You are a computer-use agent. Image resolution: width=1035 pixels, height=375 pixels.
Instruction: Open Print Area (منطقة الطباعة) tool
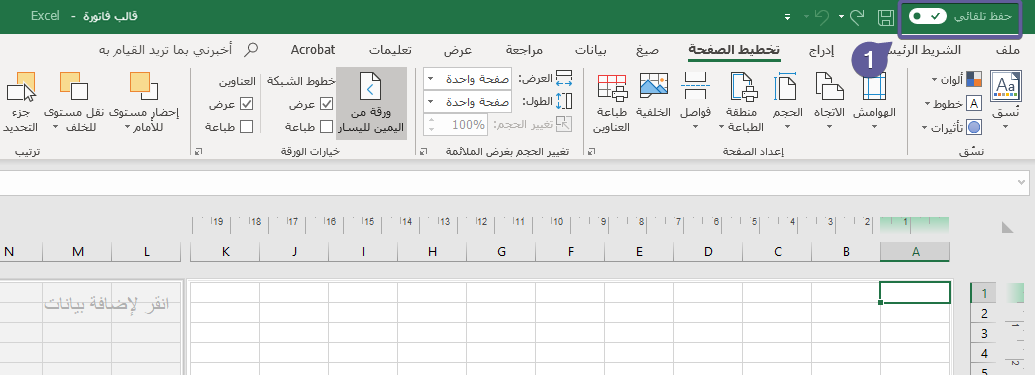745,88
